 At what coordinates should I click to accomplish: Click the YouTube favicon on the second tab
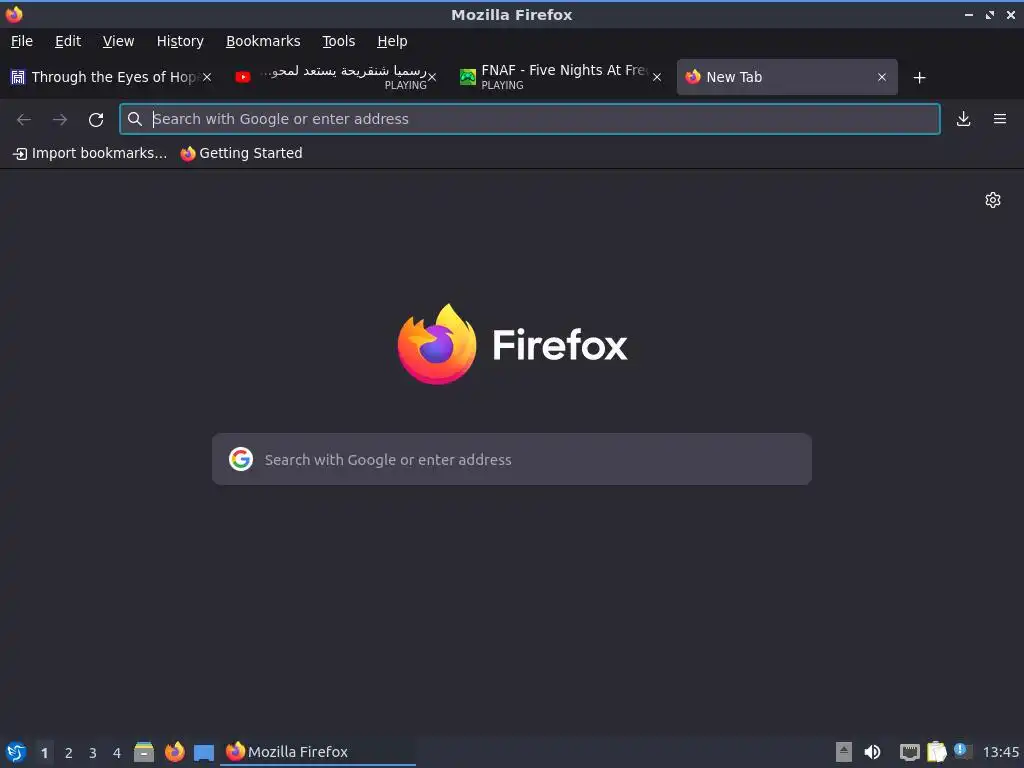coord(243,77)
